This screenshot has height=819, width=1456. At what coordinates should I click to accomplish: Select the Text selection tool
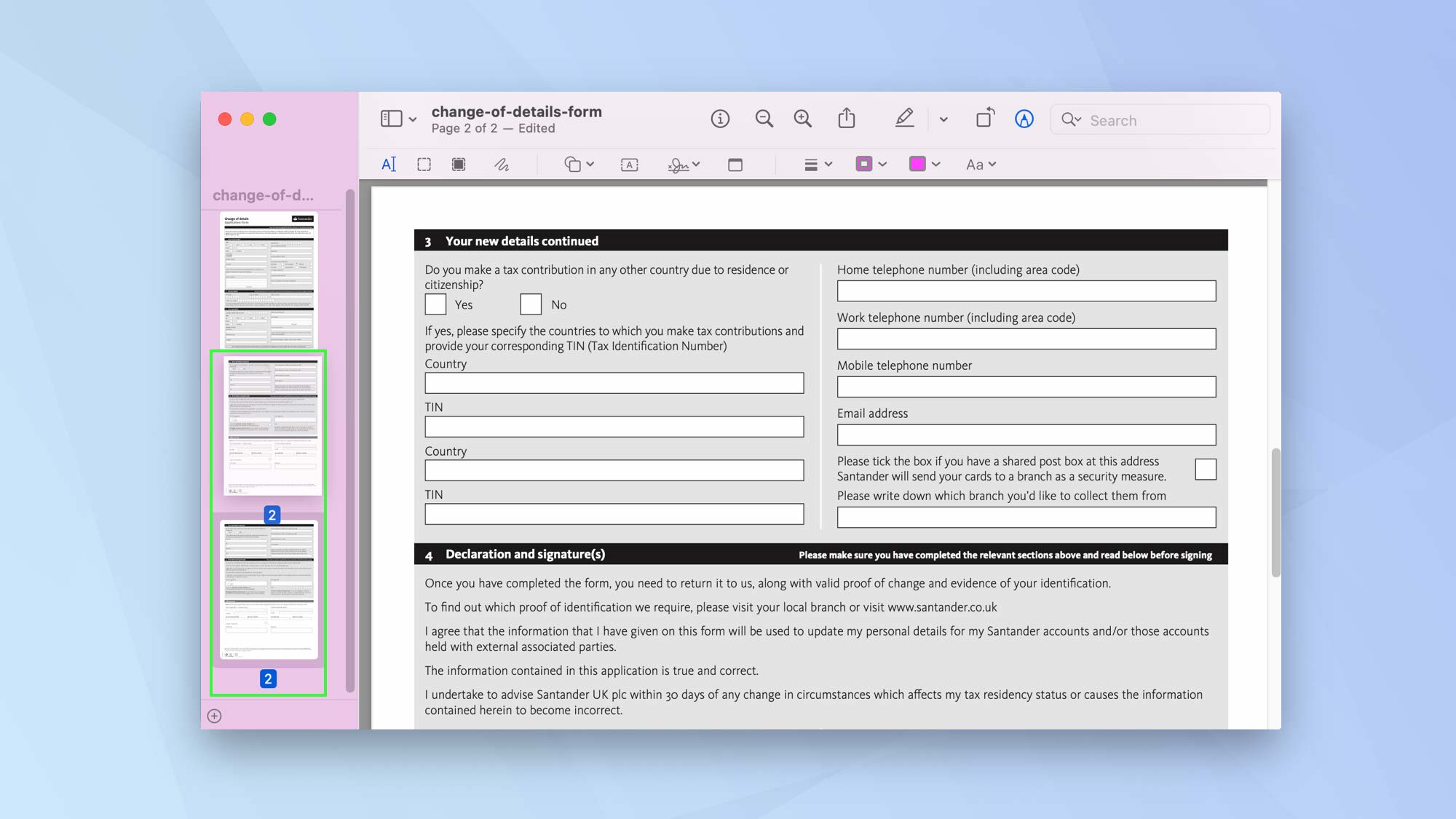click(389, 164)
